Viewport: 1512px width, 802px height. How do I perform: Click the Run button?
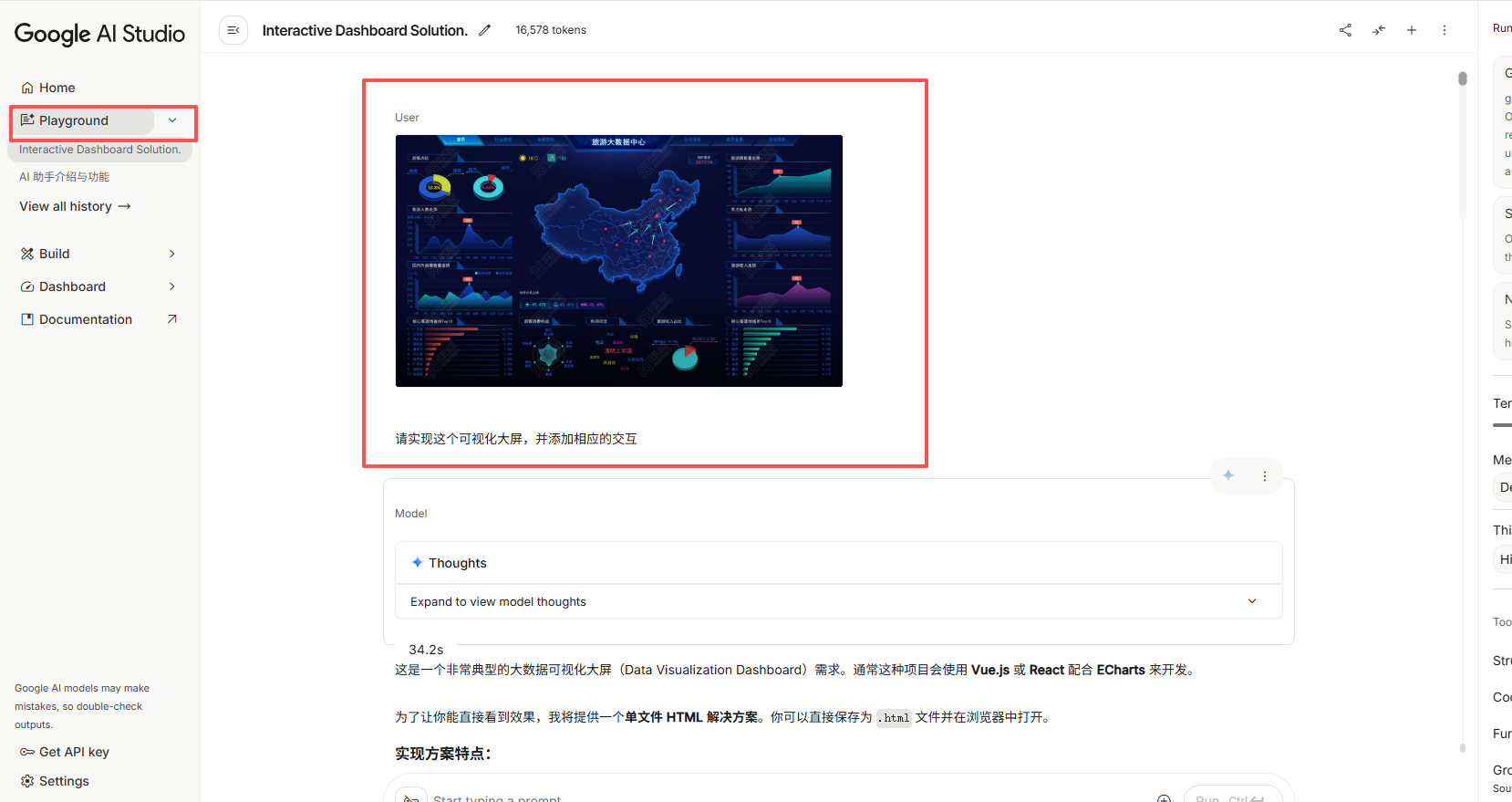pyautogui.click(x=1233, y=796)
